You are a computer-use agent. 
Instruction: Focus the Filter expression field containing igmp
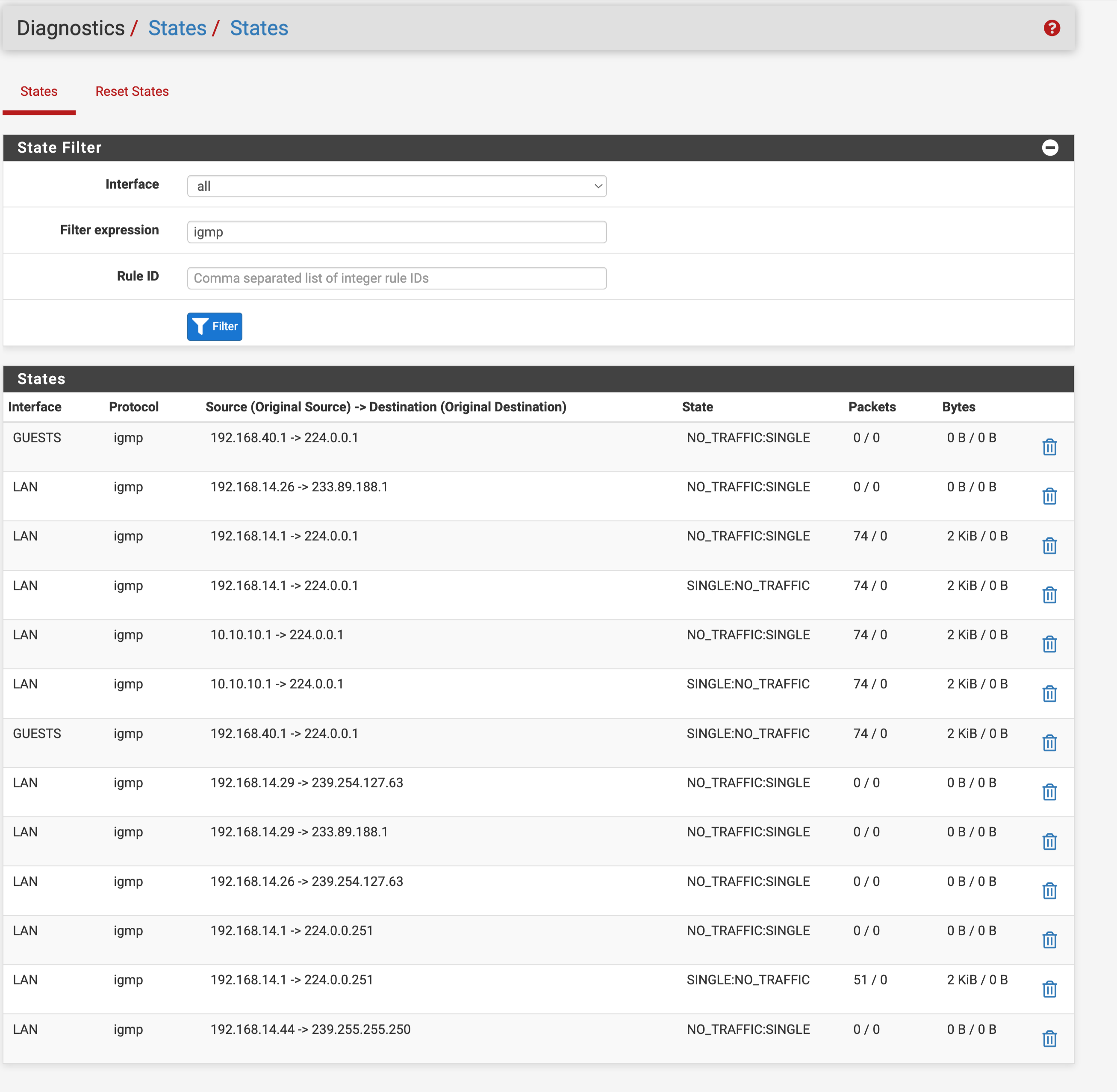coord(396,232)
